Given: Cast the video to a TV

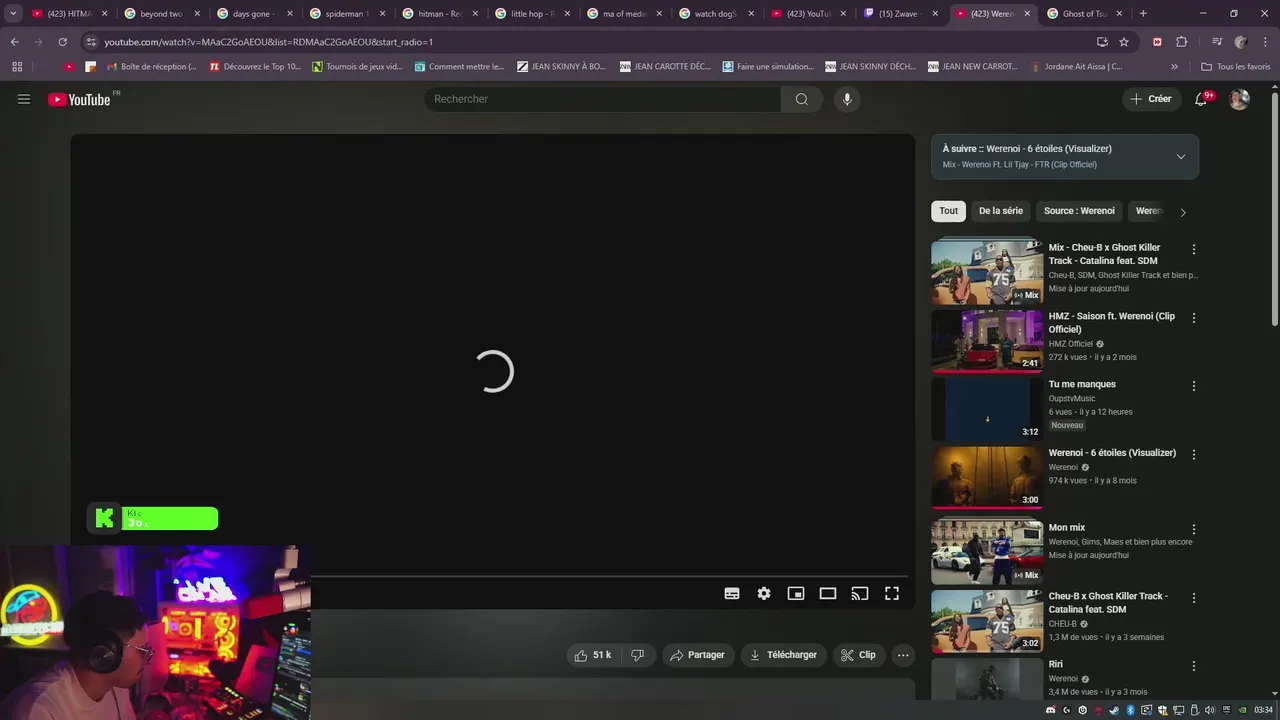Looking at the screenshot, I should [860, 593].
